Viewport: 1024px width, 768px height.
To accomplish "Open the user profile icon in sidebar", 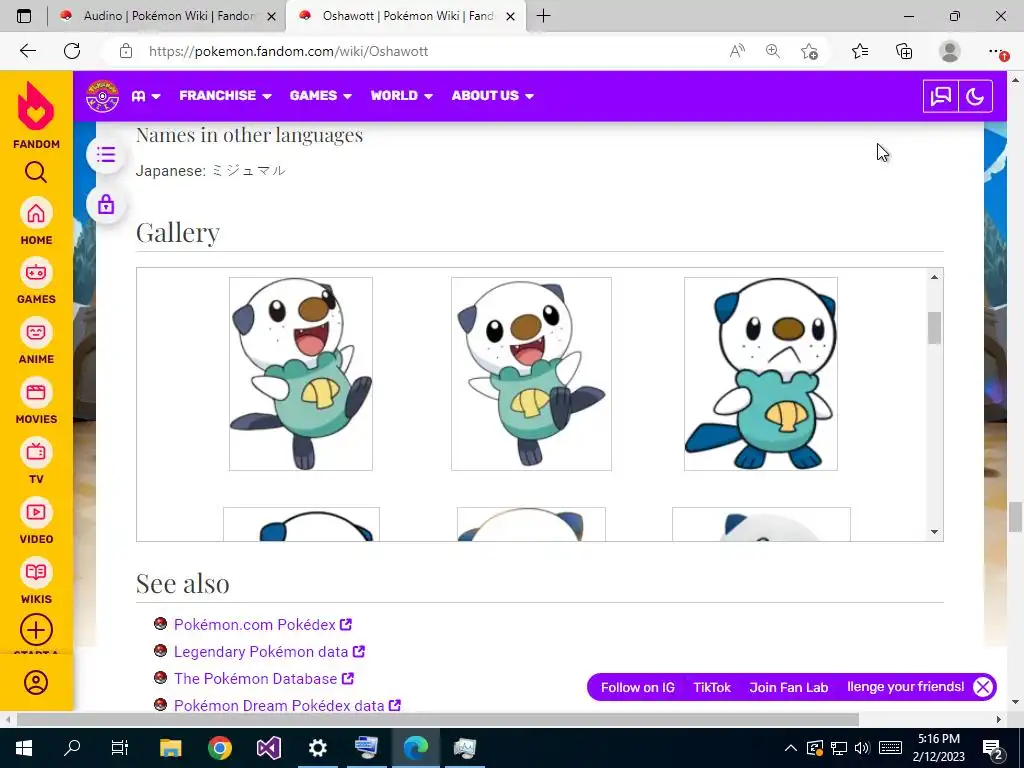I will [36, 682].
